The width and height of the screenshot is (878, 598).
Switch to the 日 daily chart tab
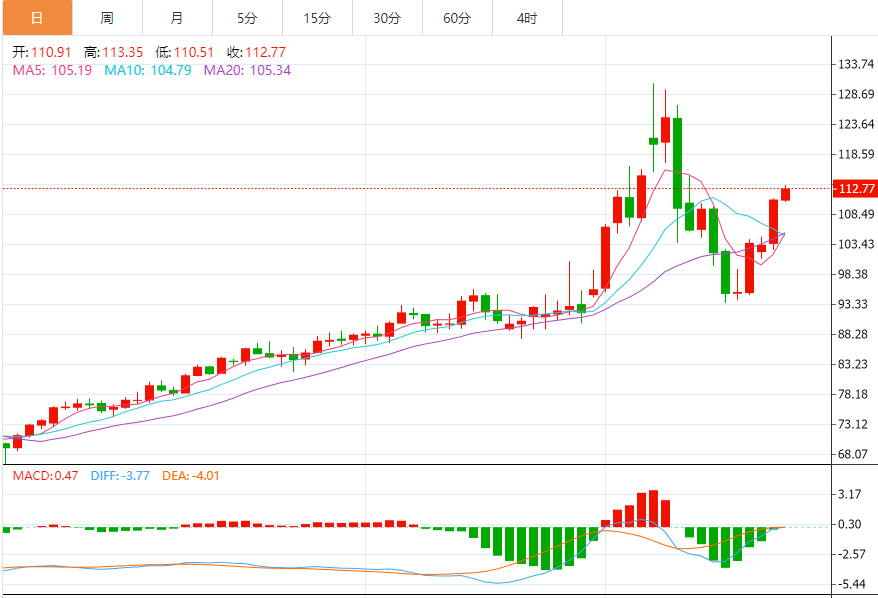(x=36, y=18)
